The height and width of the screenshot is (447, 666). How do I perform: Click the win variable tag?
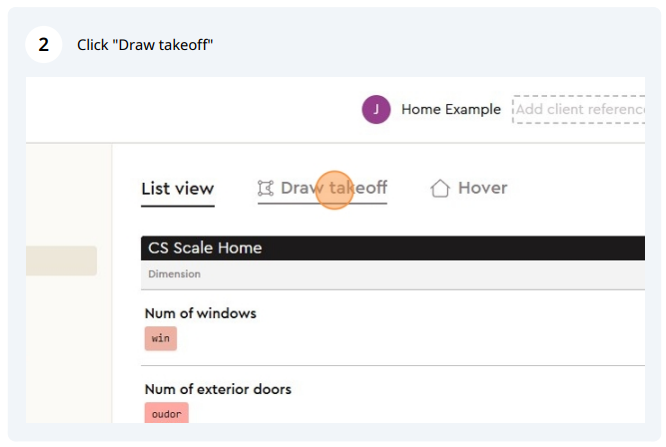[x=161, y=338]
